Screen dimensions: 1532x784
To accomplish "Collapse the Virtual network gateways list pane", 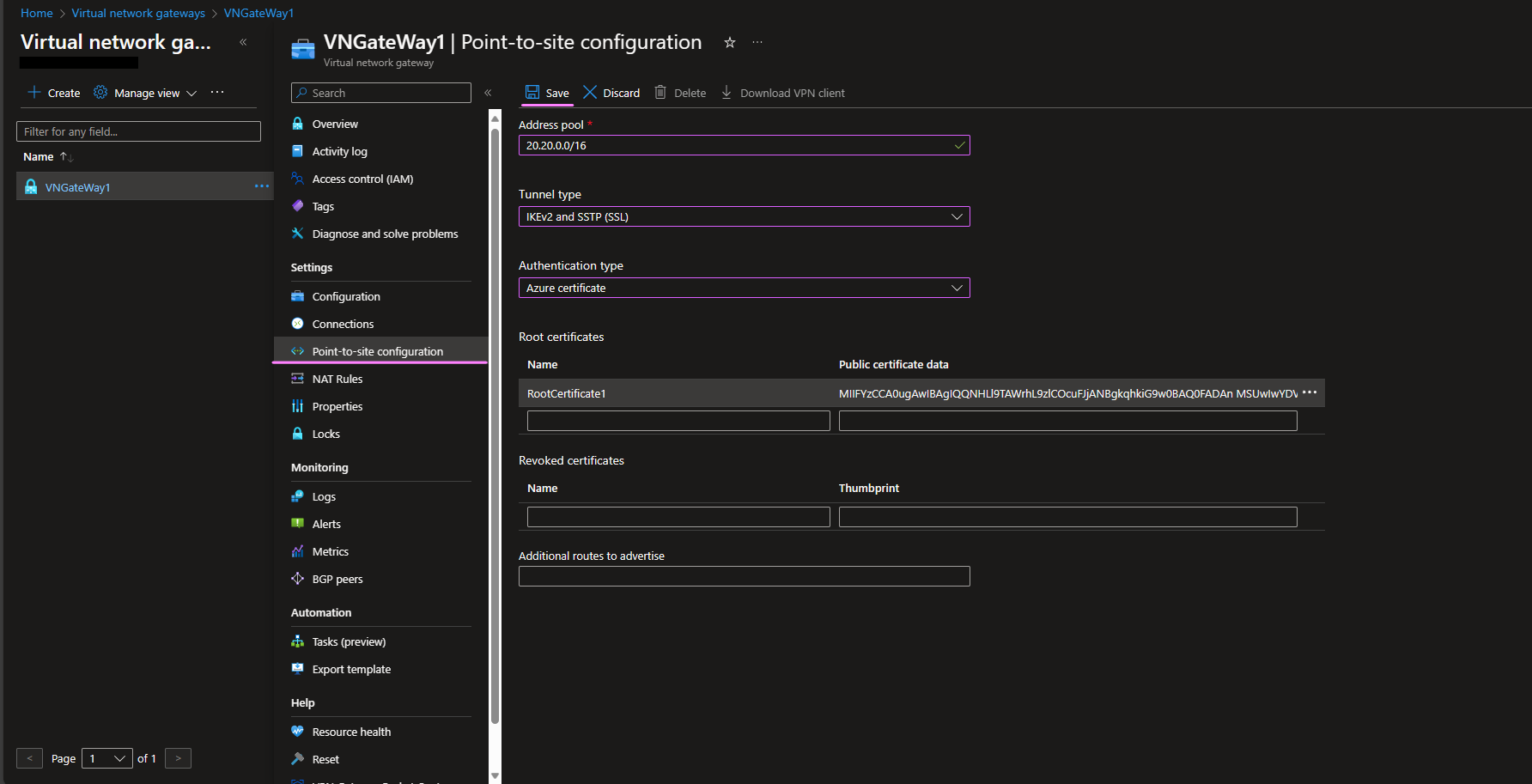I will point(243,42).
